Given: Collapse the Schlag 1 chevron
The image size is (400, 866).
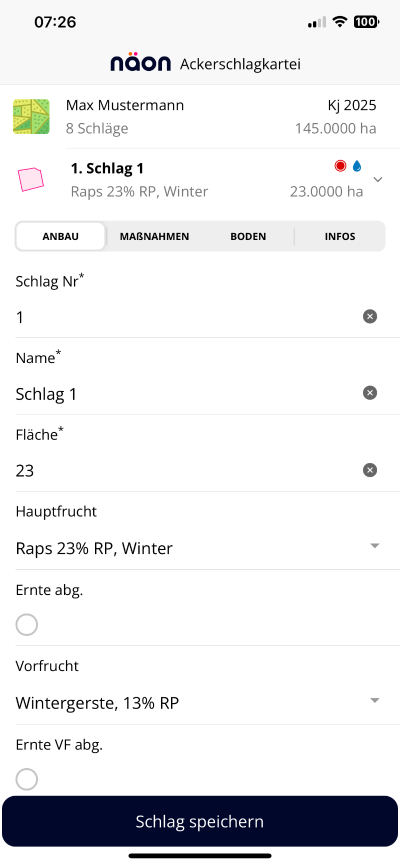Looking at the screenshot, I should [x=378, y=179].
